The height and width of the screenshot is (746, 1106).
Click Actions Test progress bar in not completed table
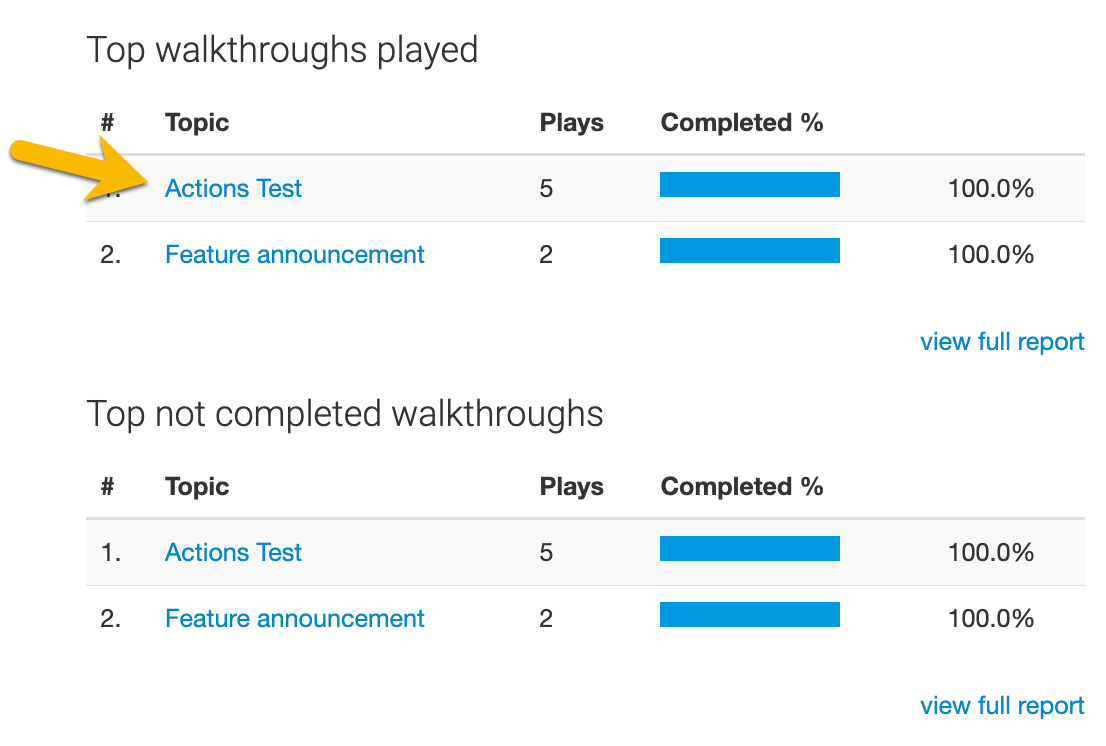(749, 549)
